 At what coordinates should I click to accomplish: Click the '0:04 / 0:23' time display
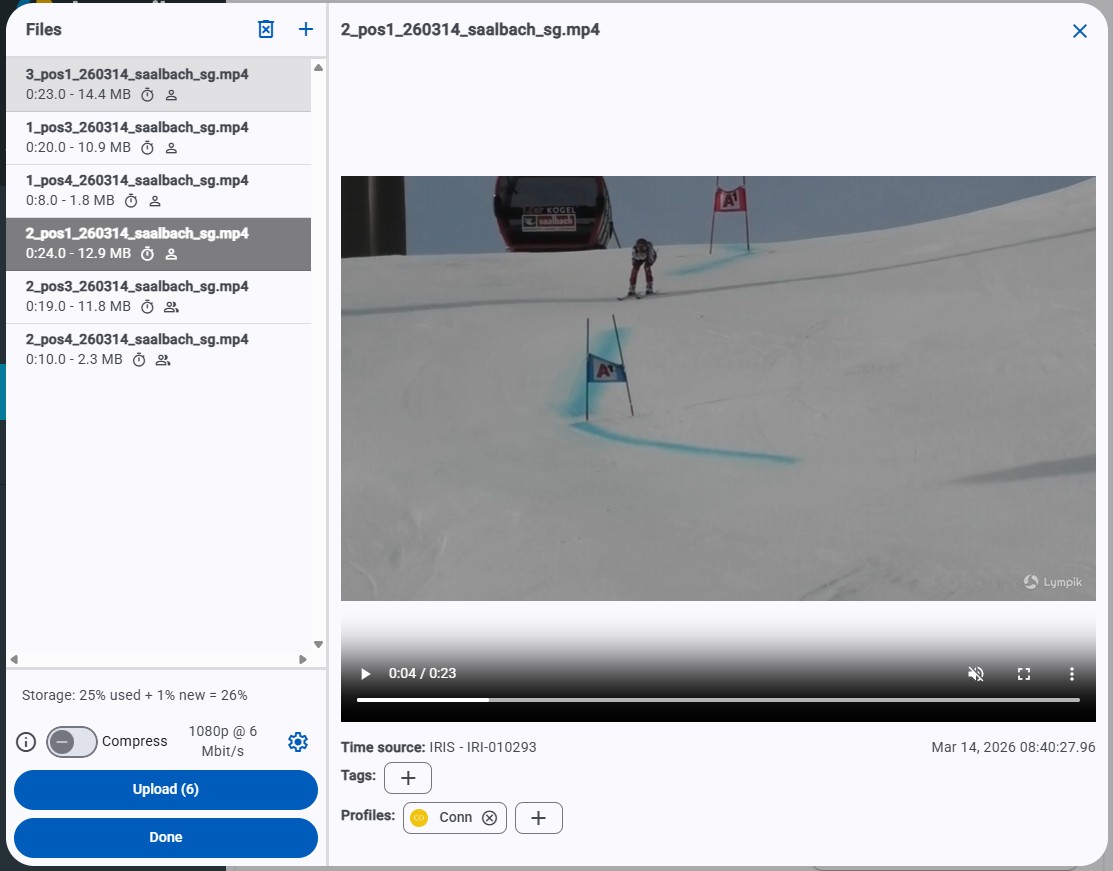[422, 673]
